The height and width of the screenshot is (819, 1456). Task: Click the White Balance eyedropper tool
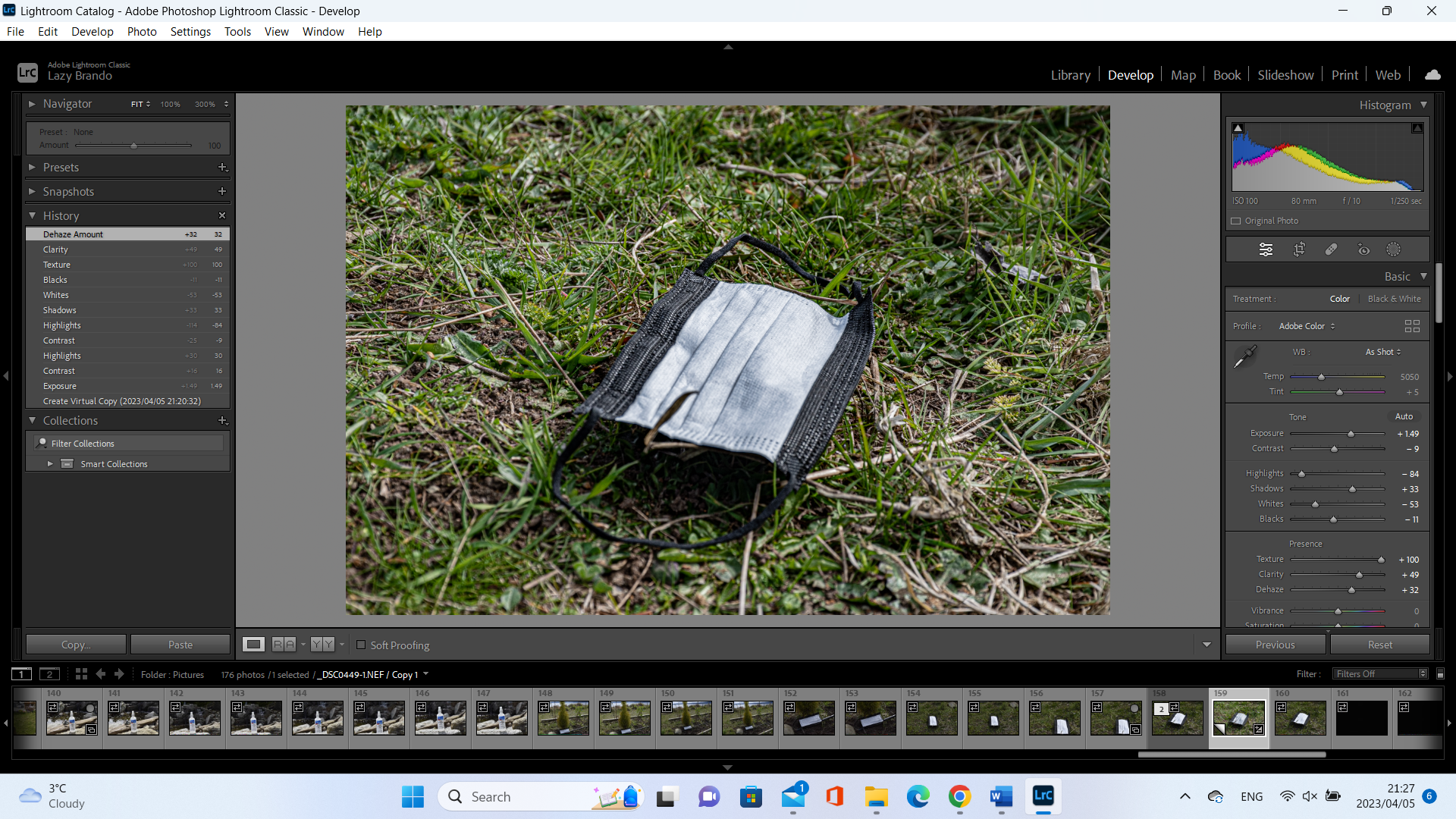pos(1244,356)
